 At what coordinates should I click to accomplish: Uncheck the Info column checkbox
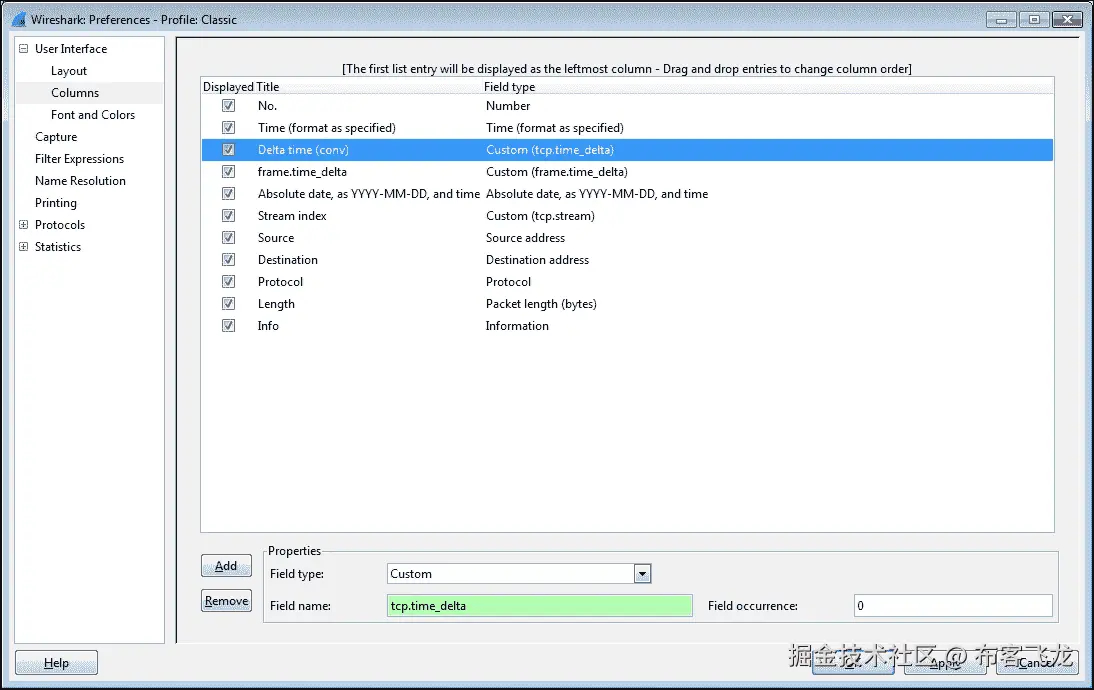[x=228, y=325]
